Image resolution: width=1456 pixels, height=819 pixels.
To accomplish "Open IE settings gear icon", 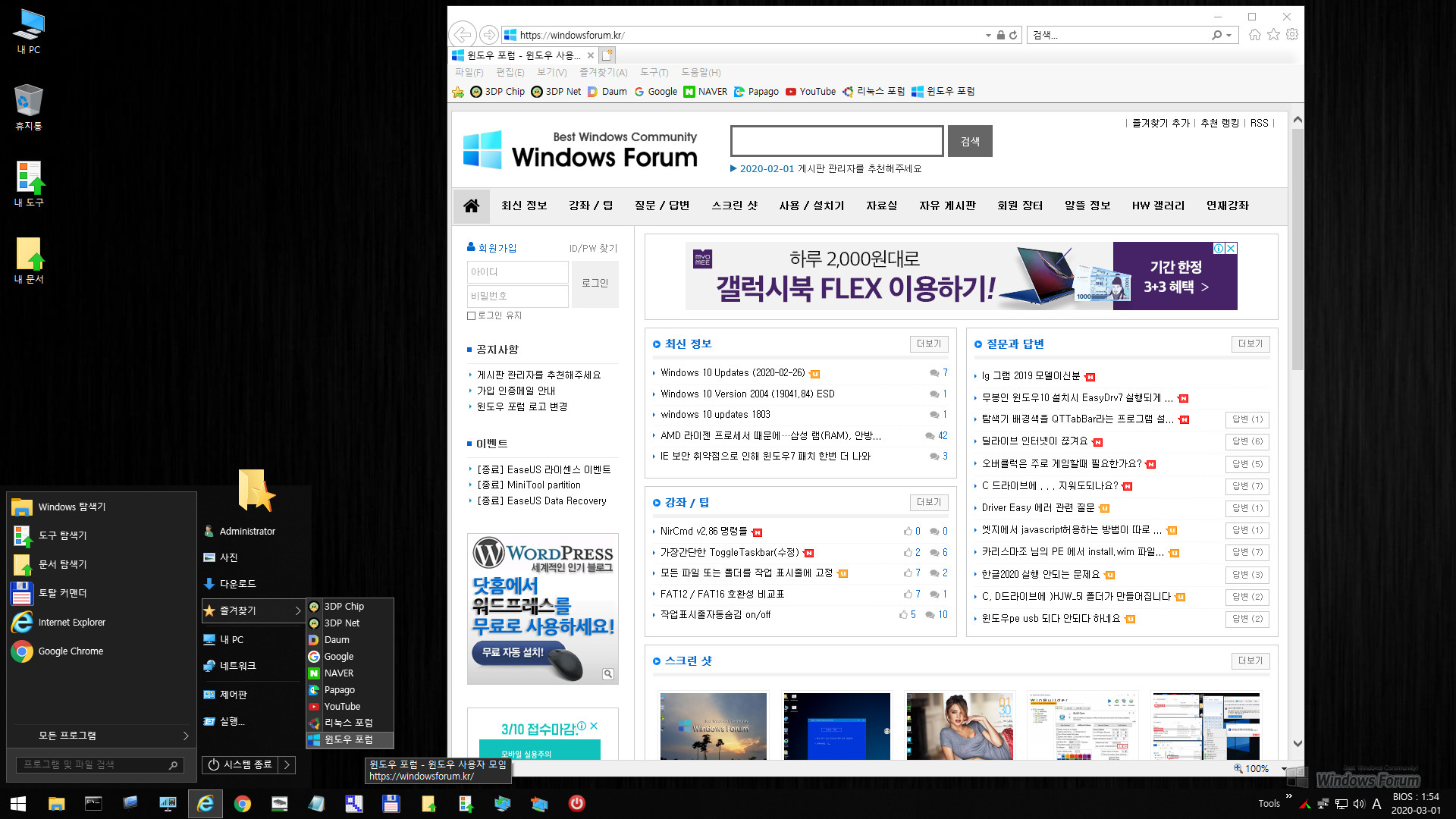I will [1292, 35].
